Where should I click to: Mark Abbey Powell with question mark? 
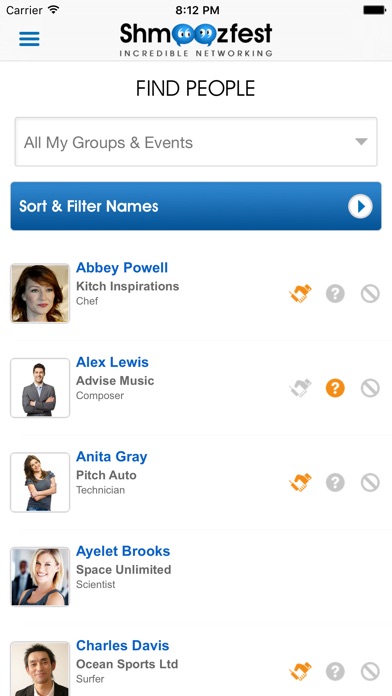click(x=335, y=294)
